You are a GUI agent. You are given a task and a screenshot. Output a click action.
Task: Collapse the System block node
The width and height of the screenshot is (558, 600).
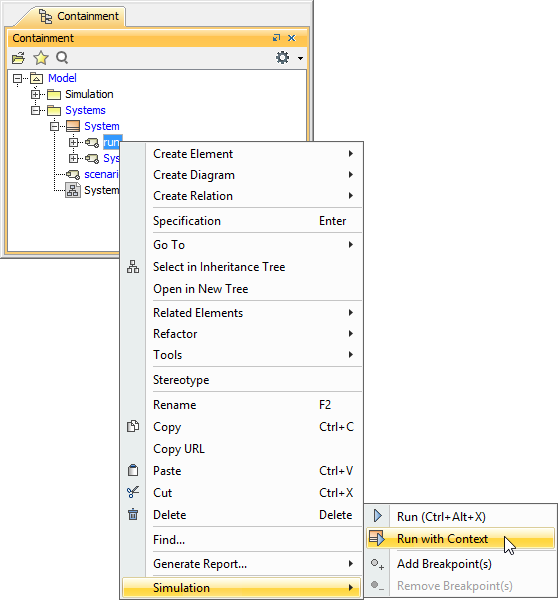pos(55,126)
